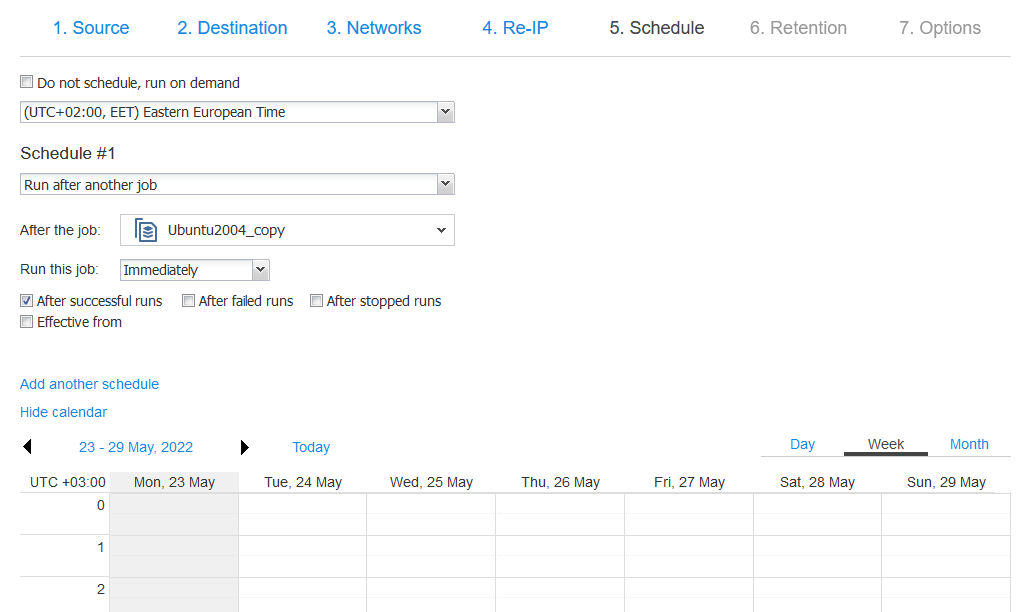The image size is (1031, 612).
Task: Click the previous week arrow icon
Action: pos(27,447)
